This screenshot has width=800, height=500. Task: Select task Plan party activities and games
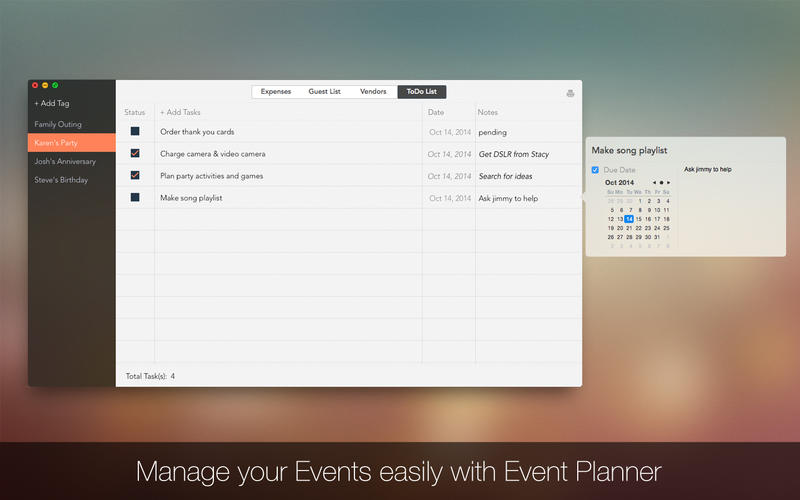pos(212,176)
